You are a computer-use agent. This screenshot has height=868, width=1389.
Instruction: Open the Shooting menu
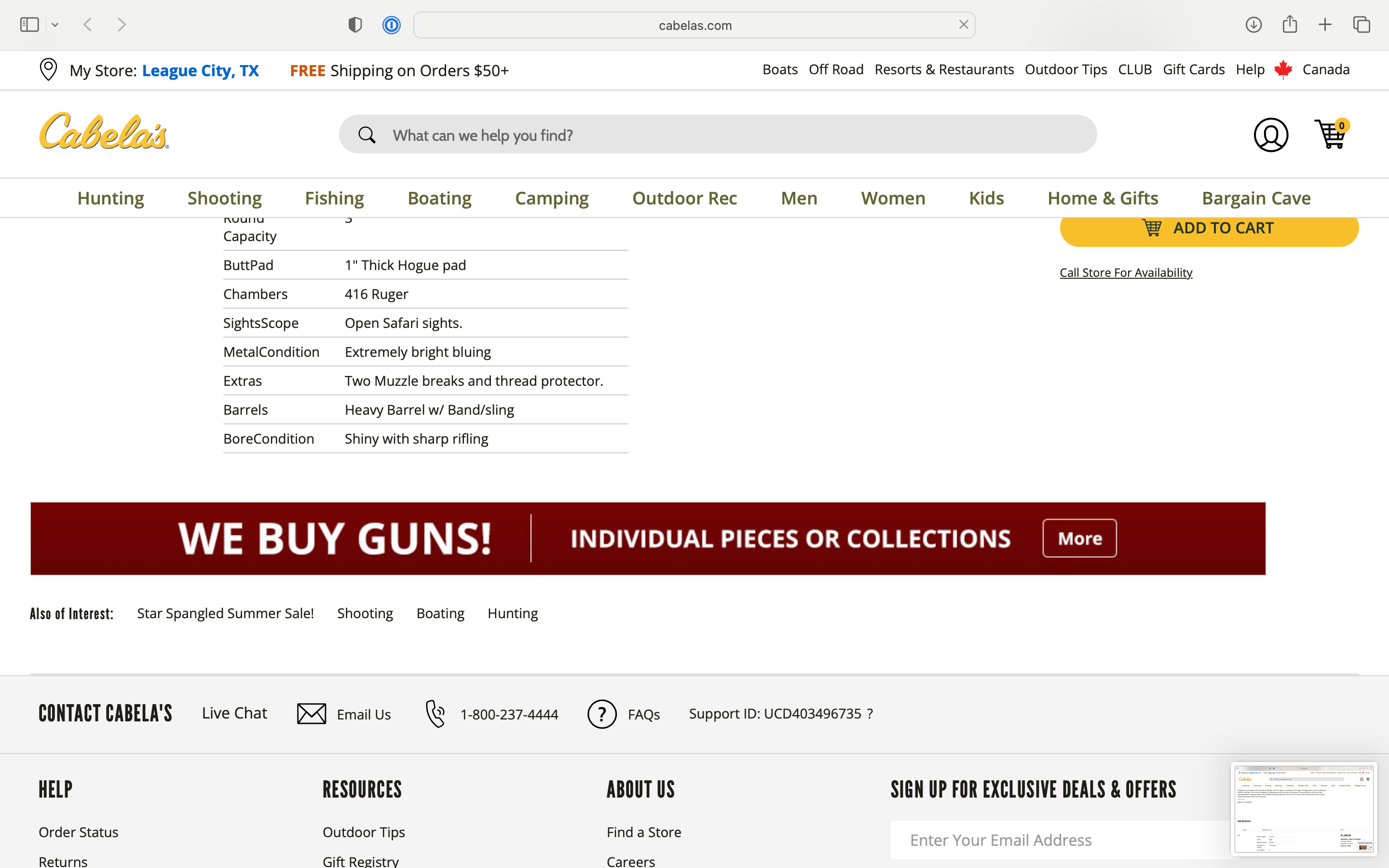click(x=224, y=198)
